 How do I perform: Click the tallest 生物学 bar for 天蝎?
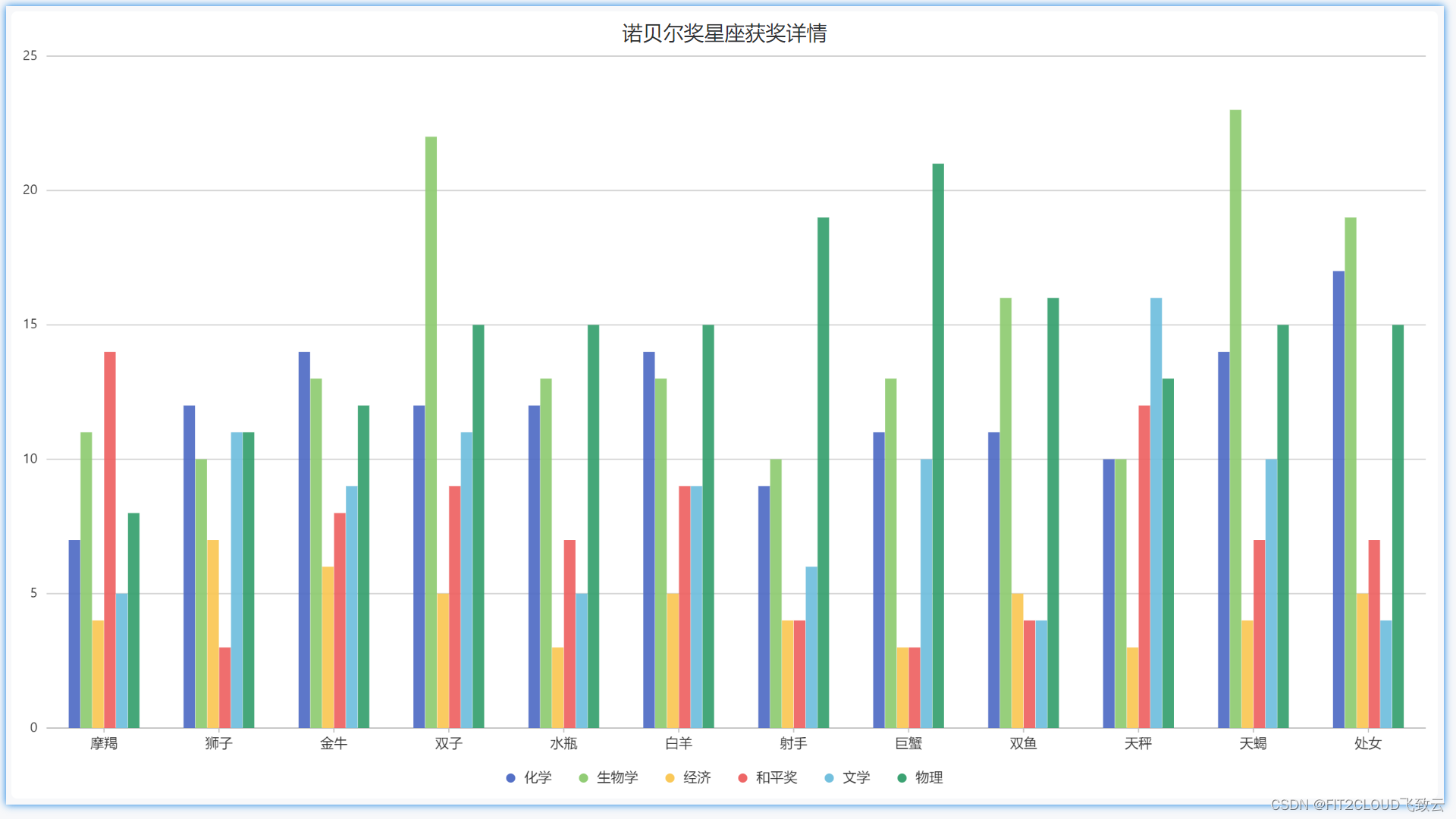tap(1235, 417)
